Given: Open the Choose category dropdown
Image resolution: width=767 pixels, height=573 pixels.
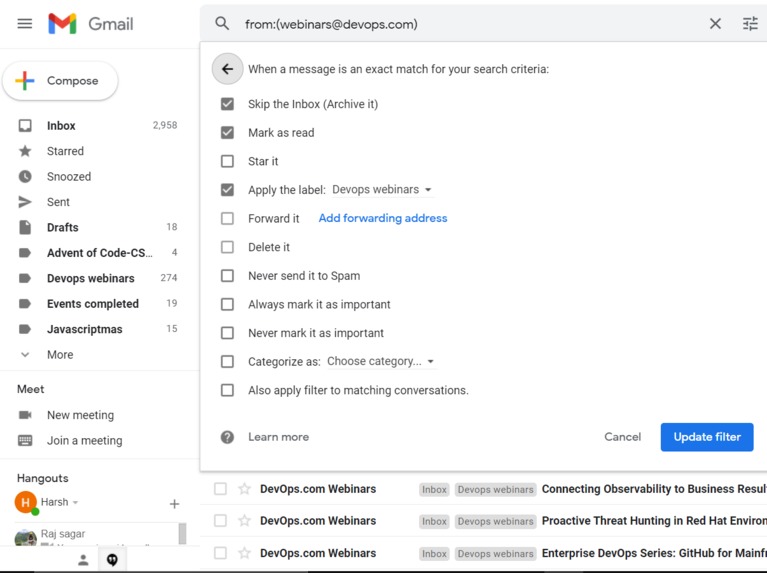Looking at the screenshot, I should click(381, 361).
